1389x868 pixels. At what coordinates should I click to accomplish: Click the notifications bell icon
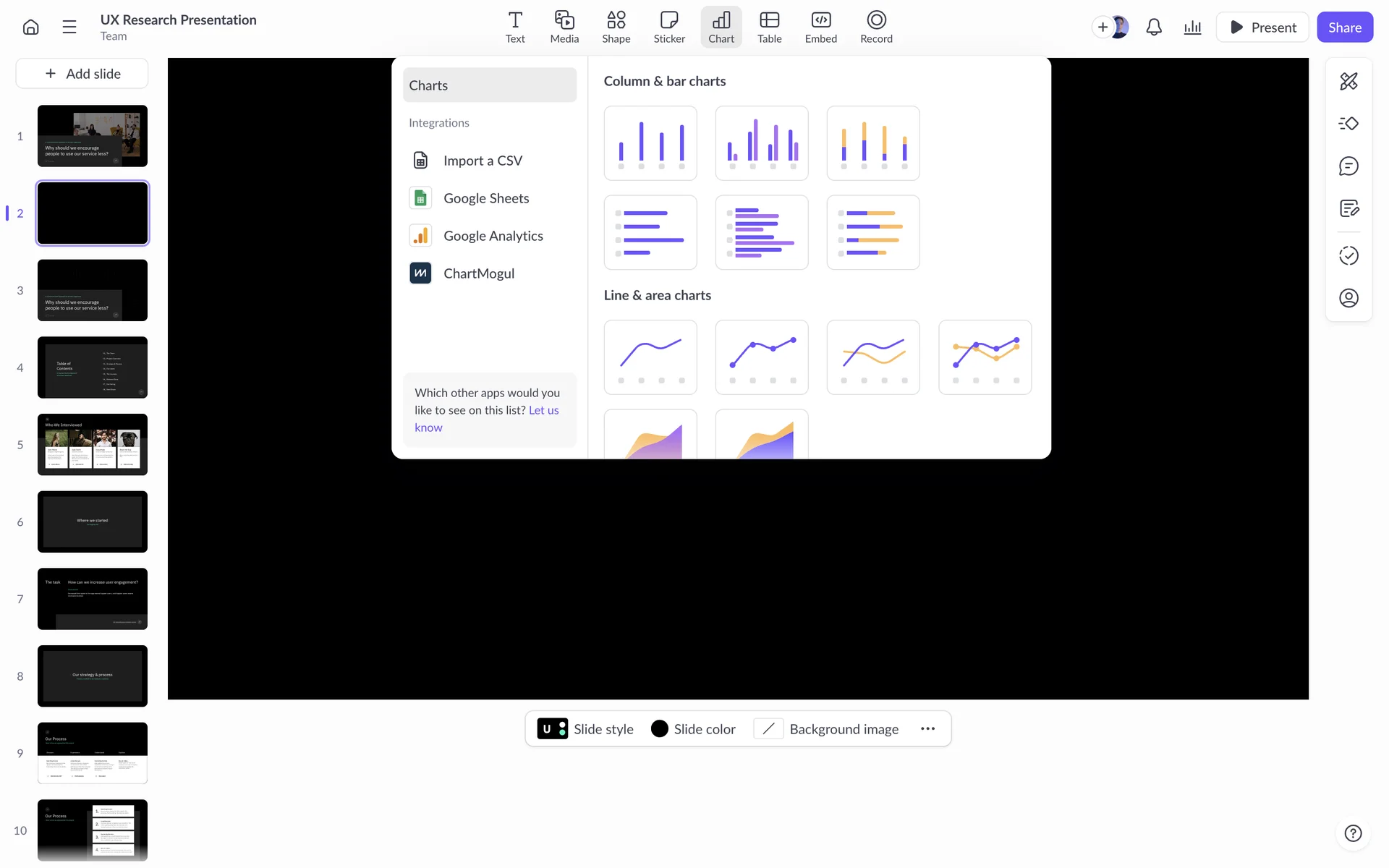(x=1154, y=27)
